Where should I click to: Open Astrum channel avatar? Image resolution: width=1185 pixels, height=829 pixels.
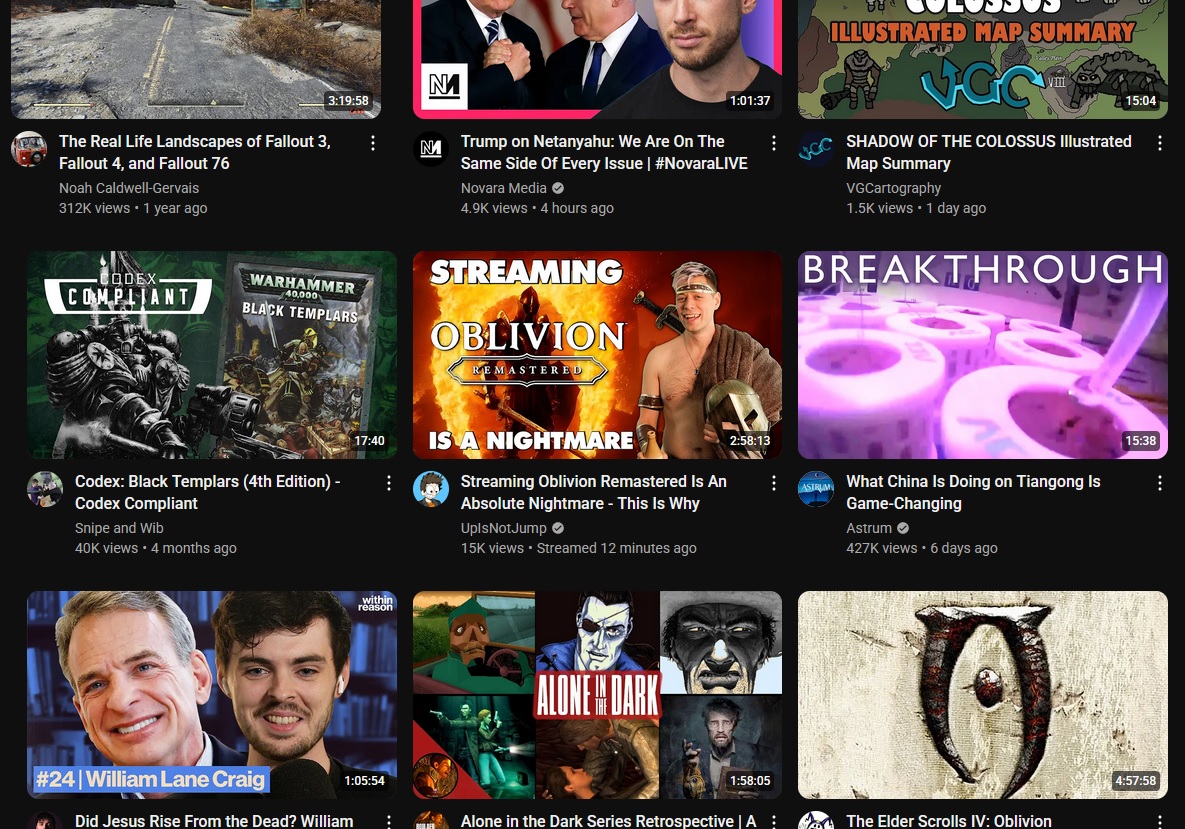816,489
